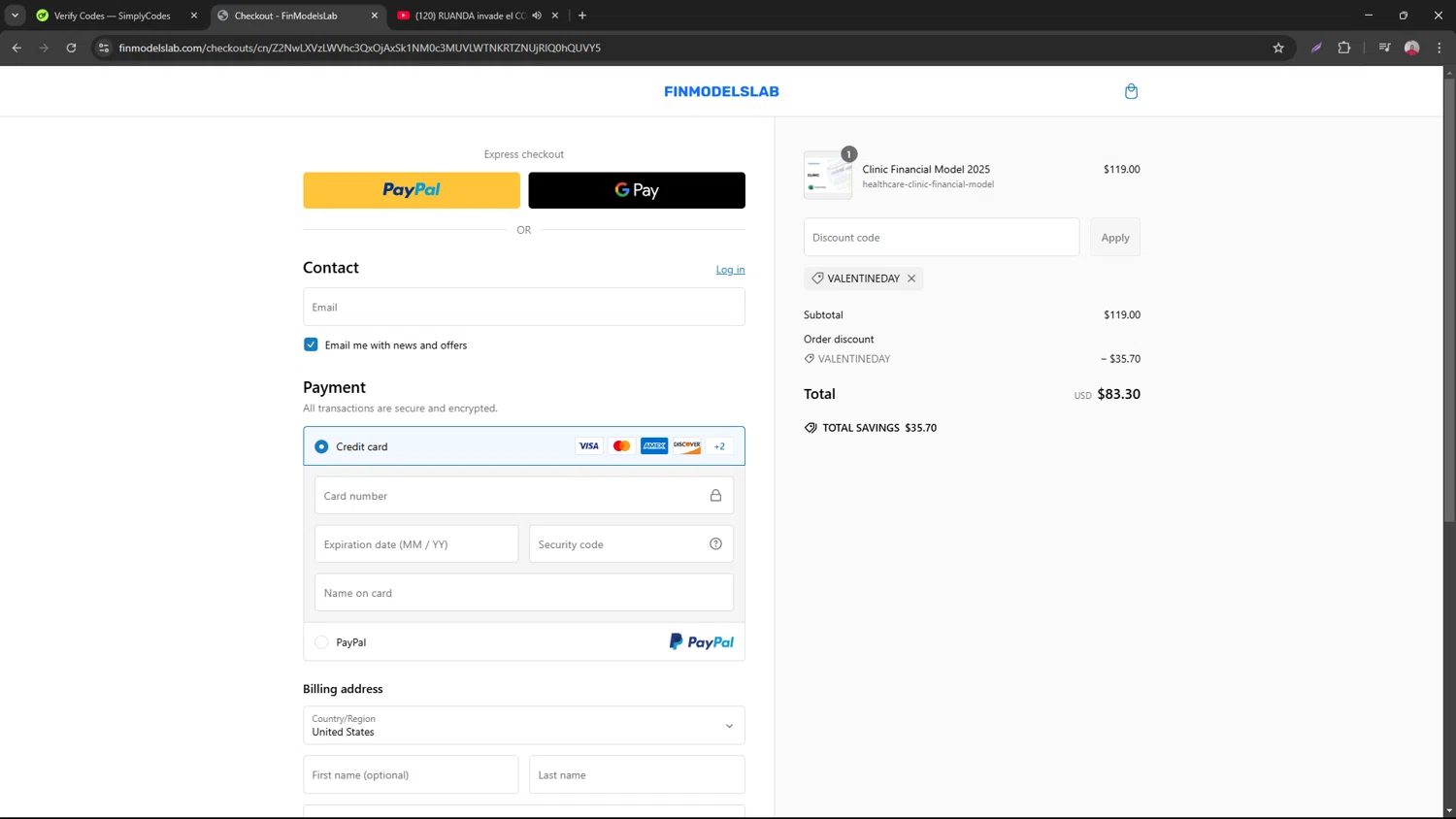Click the Mastercard logo
The width and height of the screenshot is (1456, 819).
[621, 446]
